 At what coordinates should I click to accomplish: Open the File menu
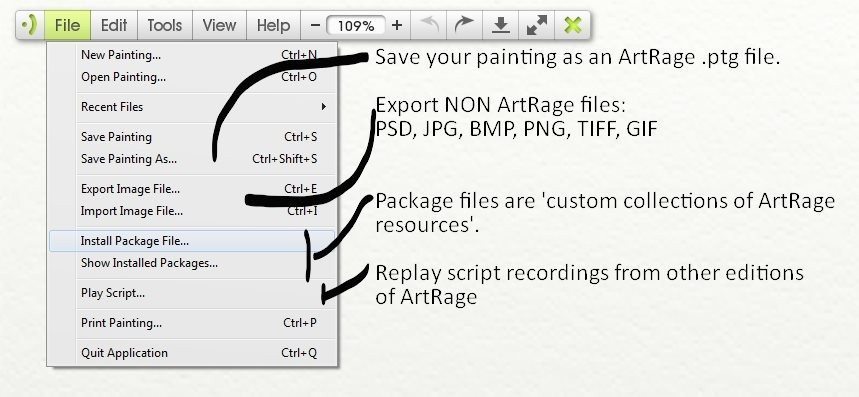tap(67, 25)
